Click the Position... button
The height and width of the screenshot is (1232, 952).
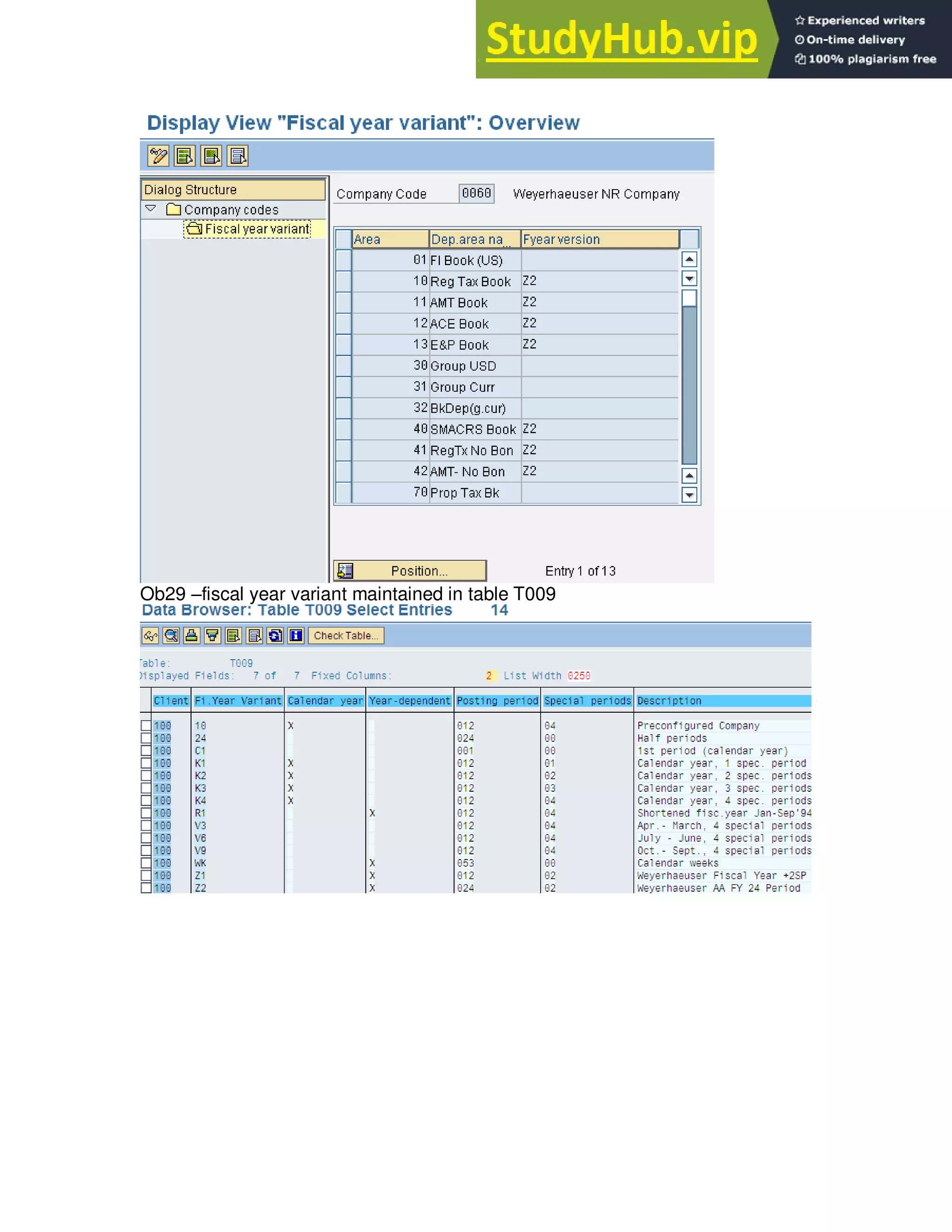[x=410, y=571]
